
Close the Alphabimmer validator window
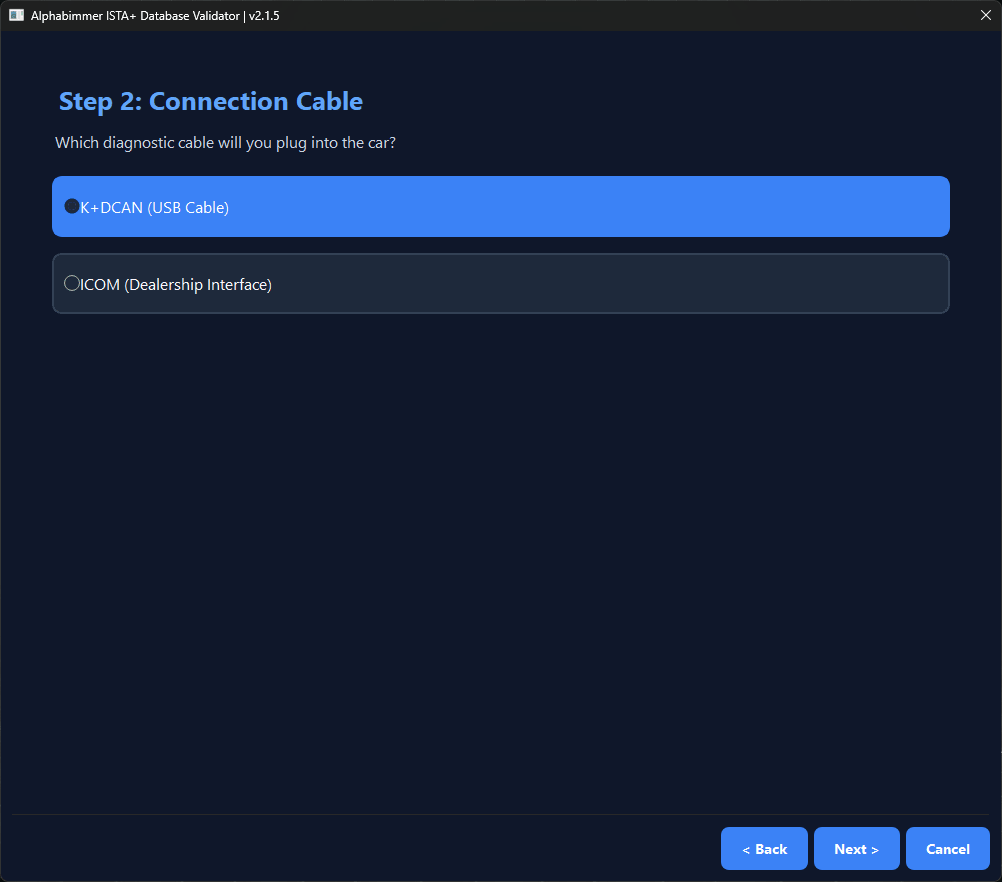985,15
